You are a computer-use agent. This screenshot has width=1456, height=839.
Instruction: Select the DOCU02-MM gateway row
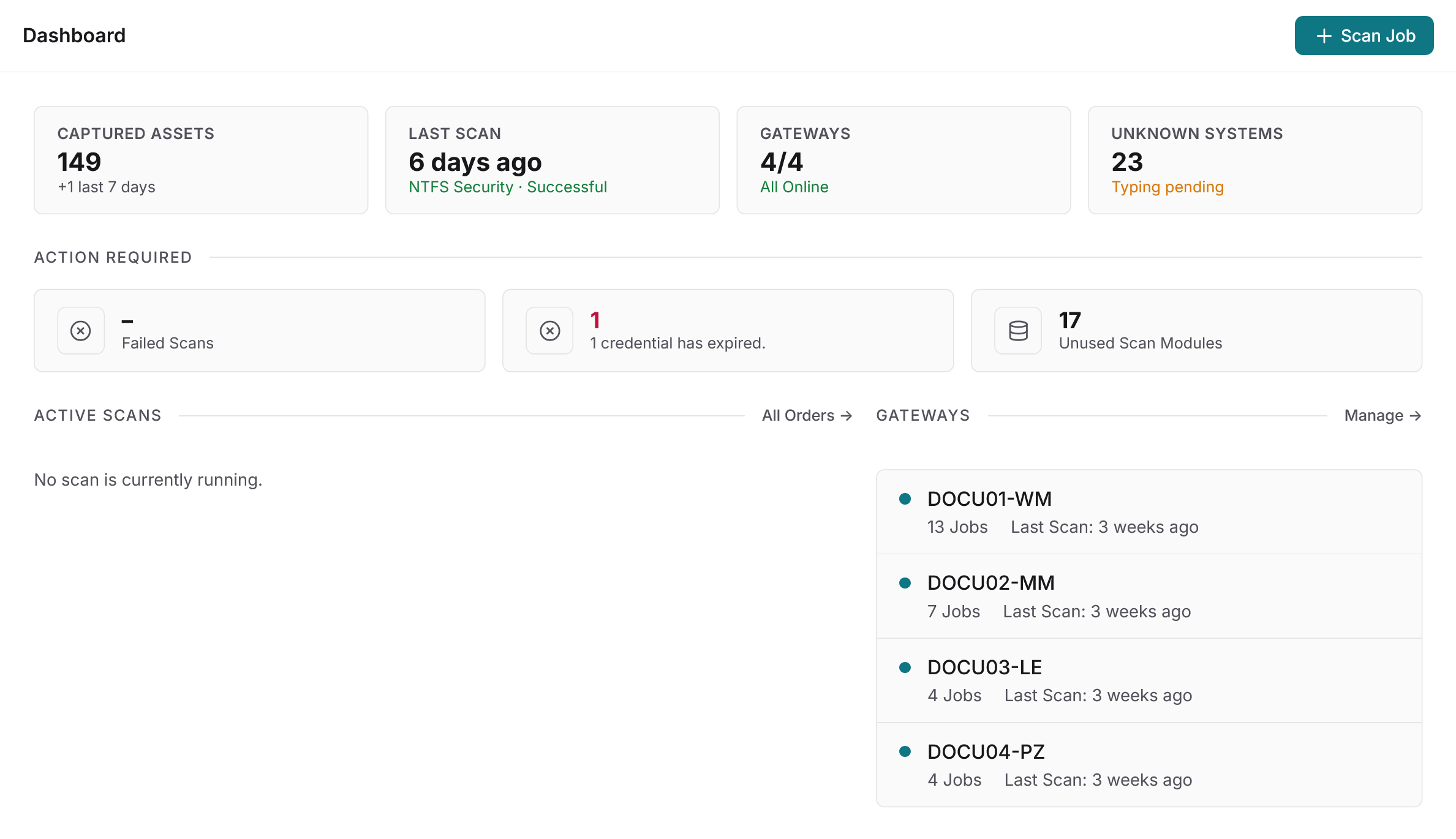1149,596
